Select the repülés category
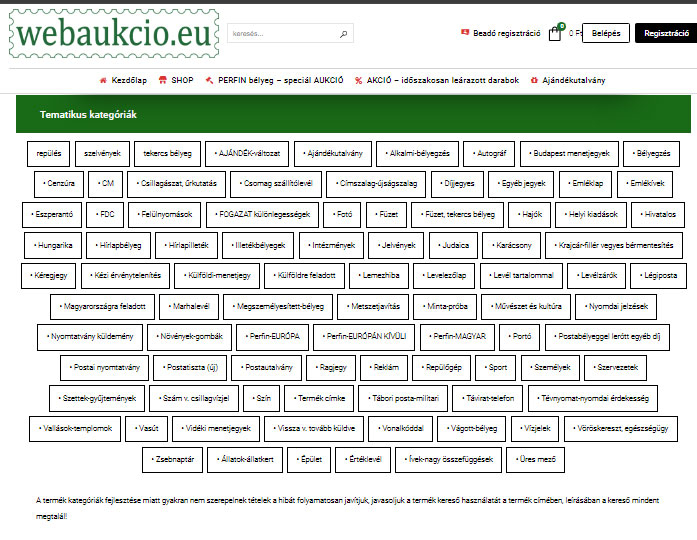The height and width of the screenshot is (540, 697). pos(48,154)
